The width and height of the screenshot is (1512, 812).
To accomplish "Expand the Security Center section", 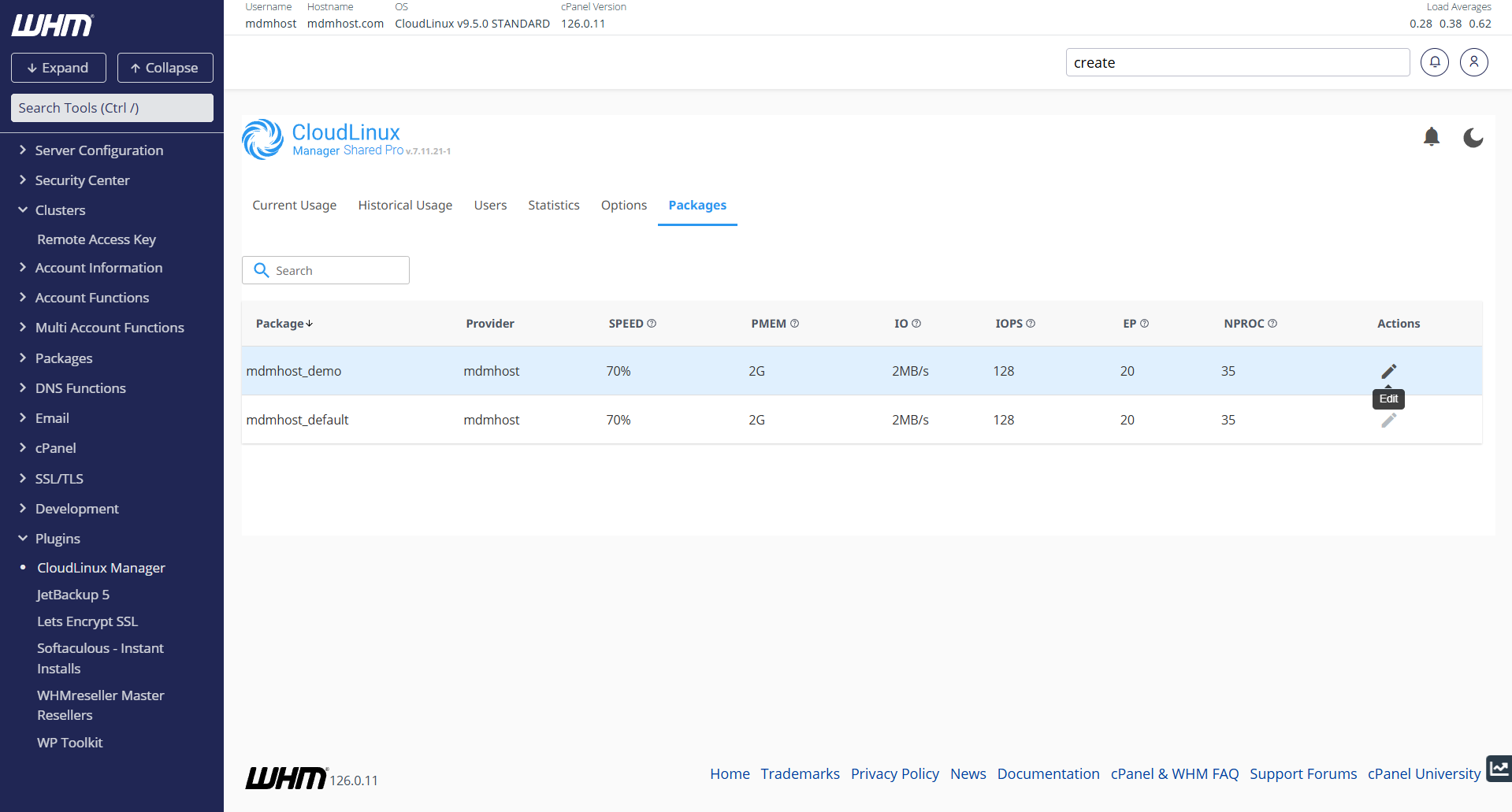I will (x=82, y=180).
